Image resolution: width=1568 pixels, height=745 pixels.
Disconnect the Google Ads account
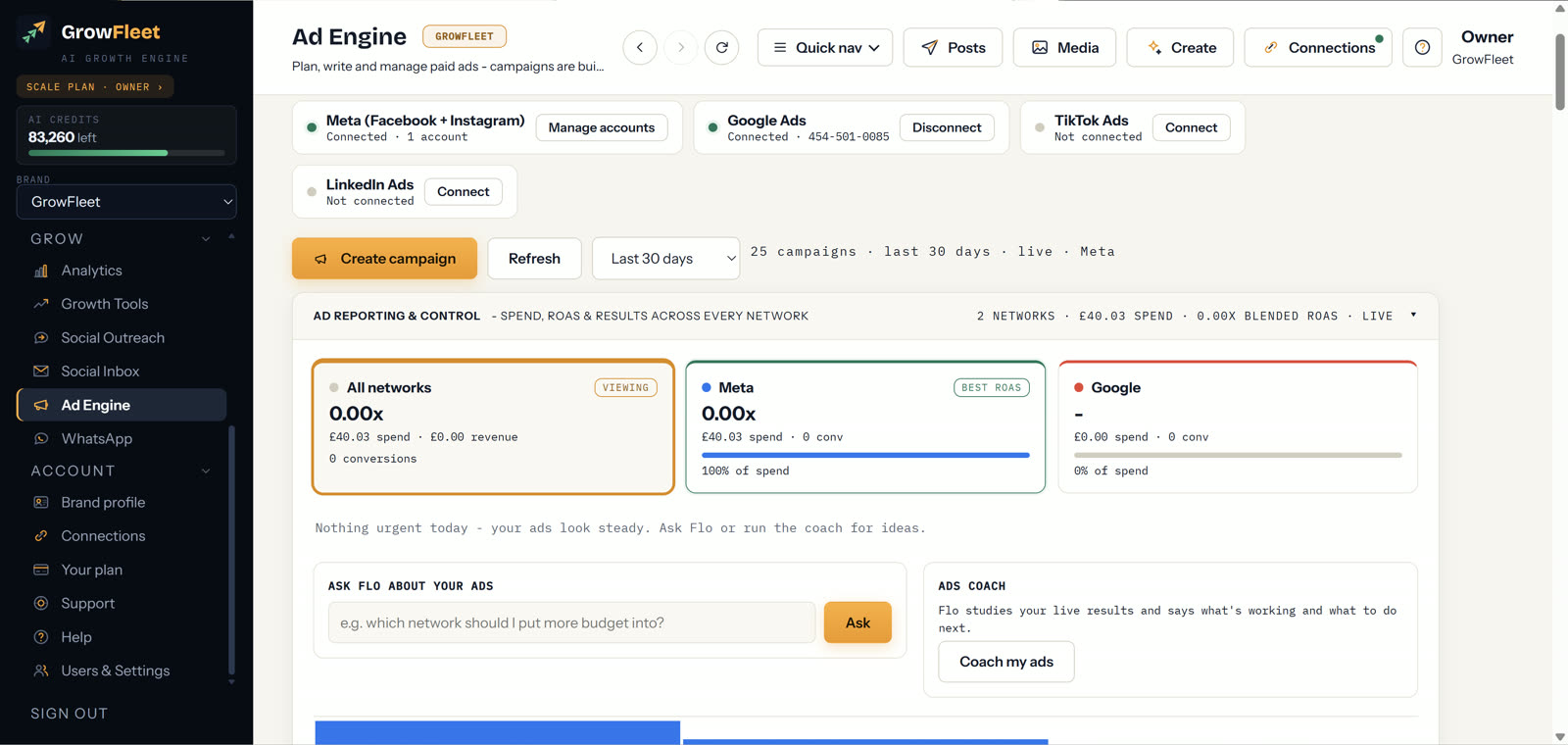click(947, 127)
